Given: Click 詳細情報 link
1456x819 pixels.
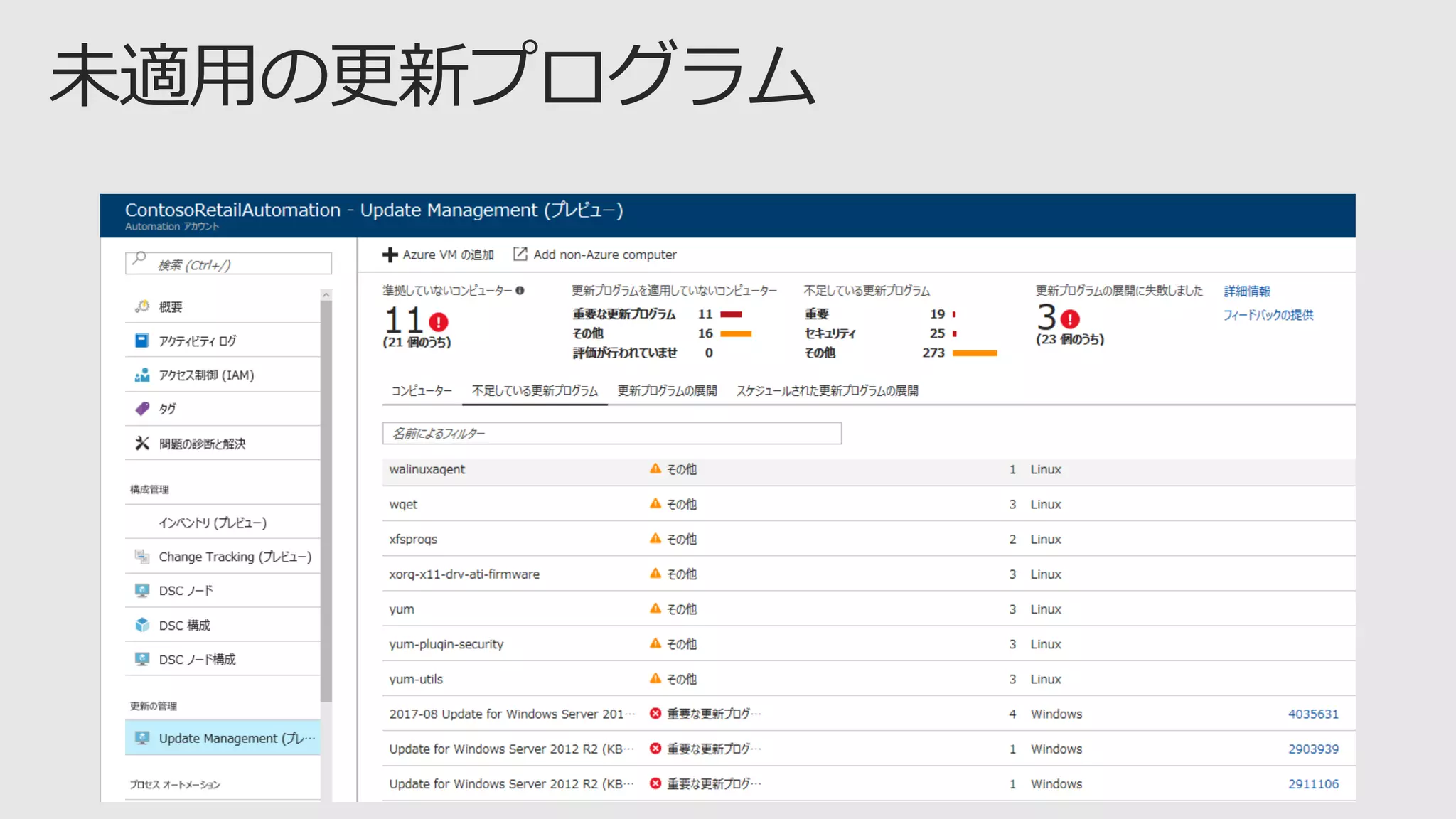Looking at the screenshot, I should click(1246, 291).
